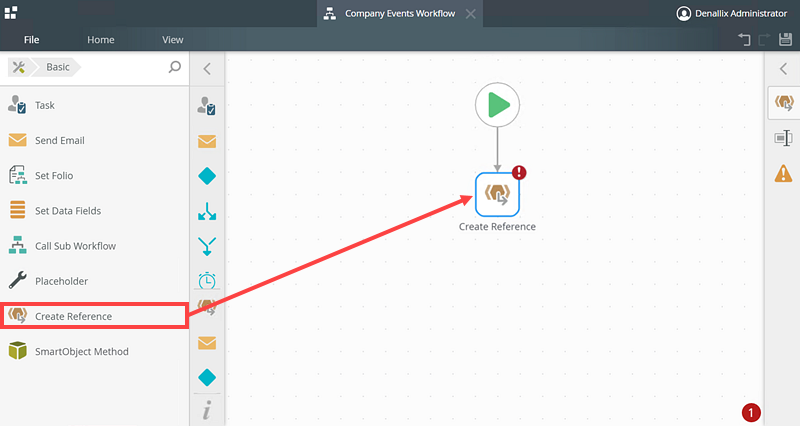Select Set Folio in the toolbox list

[94, 176]
